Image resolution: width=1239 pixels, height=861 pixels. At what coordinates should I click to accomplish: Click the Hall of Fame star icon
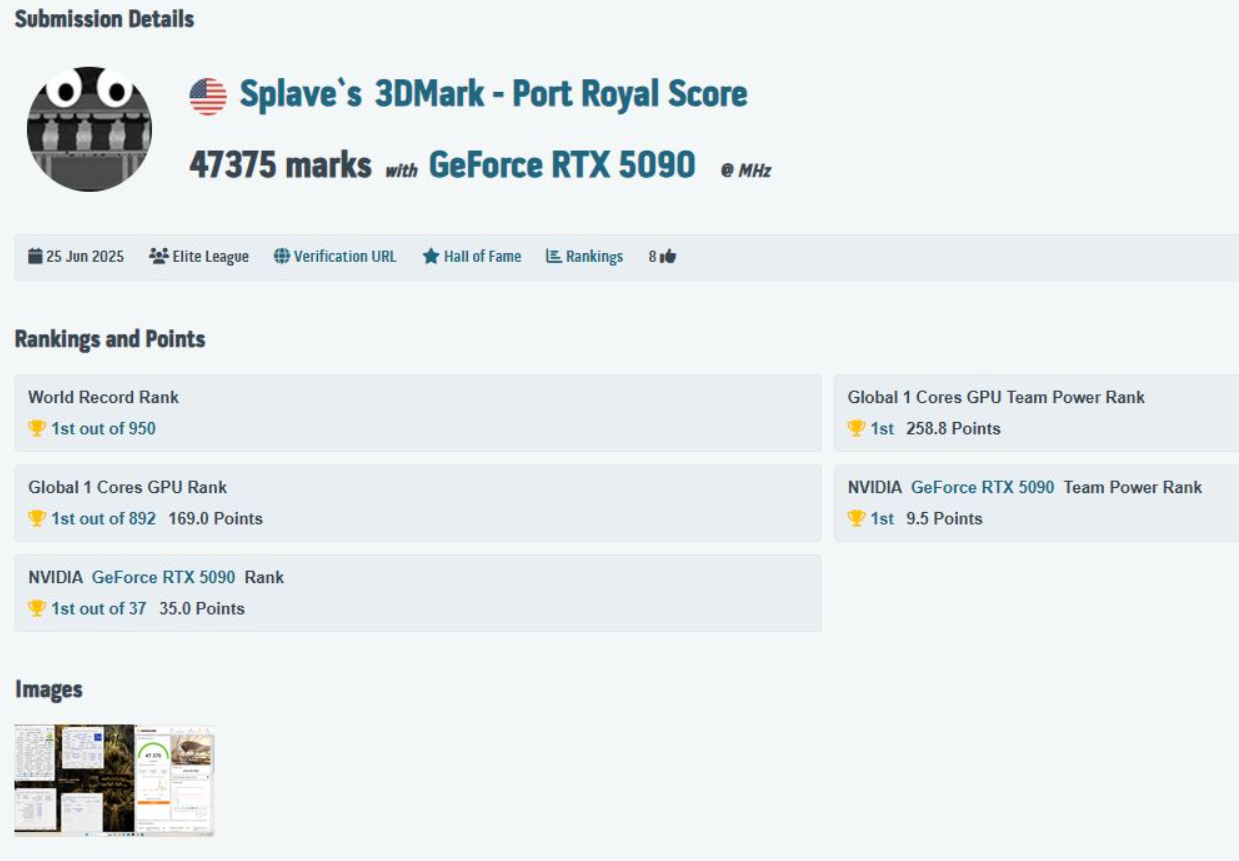(431, 256)
